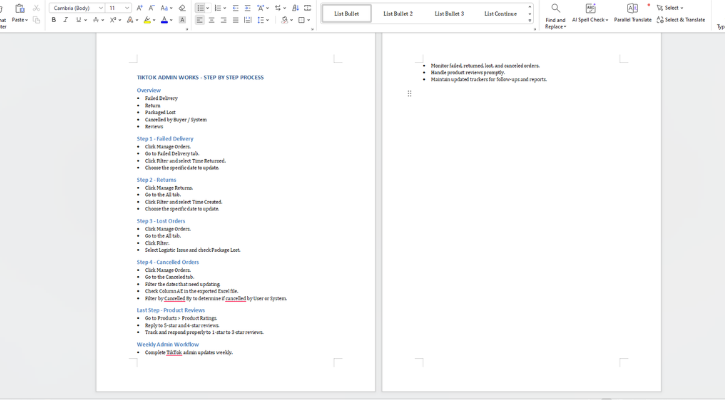725x400 pixels.
Task: Click the misspelled word 'TikTok' in last bullet
Action: 174,352
